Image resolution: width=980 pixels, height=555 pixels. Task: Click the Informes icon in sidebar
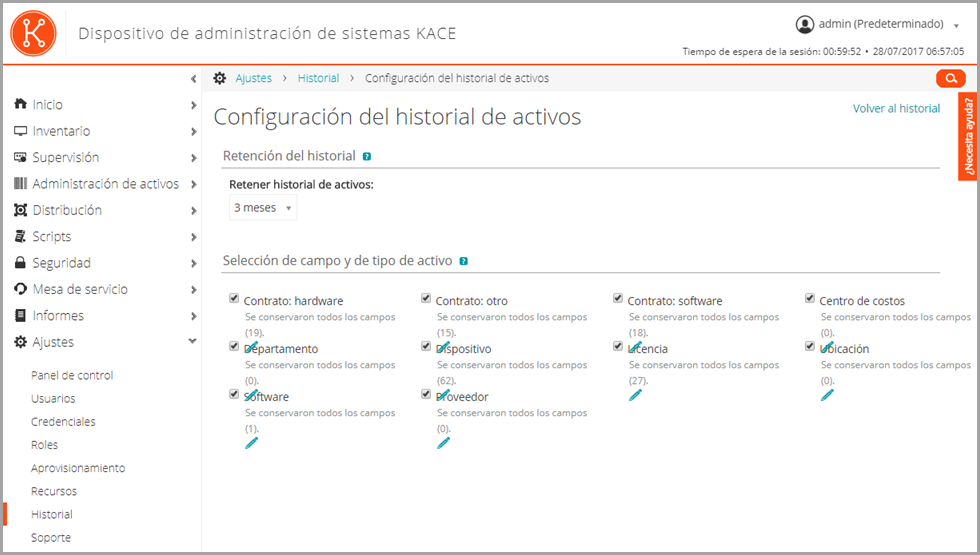tap(21, 315)
